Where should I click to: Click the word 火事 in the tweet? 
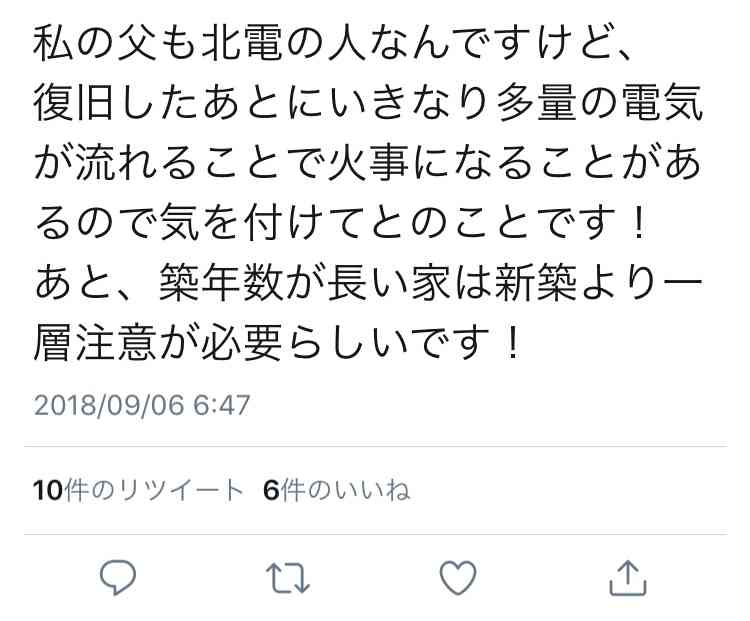(x=369, y=163)
